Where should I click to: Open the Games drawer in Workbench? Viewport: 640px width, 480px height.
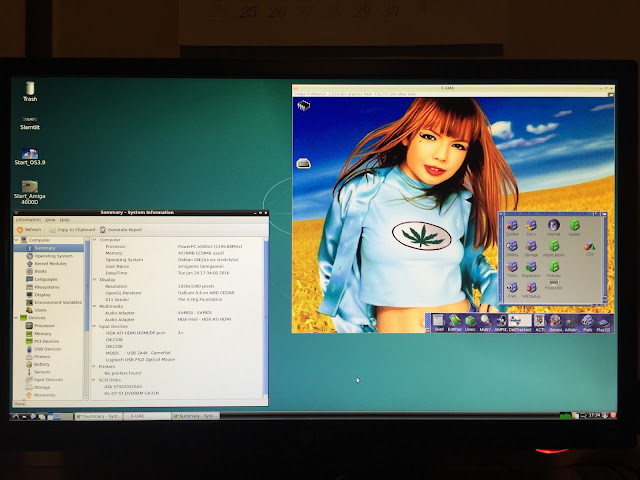coord(574,226)
